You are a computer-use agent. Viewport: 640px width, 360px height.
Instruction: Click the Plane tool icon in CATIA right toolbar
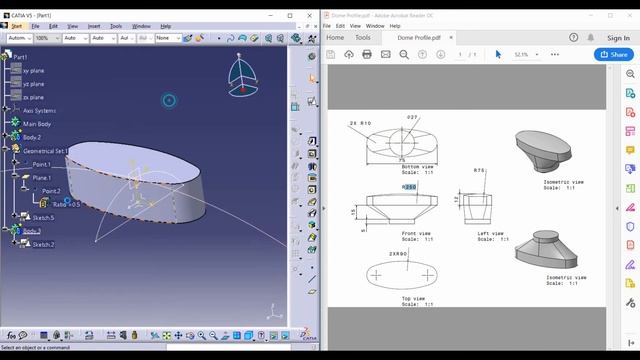pos(312,291)
